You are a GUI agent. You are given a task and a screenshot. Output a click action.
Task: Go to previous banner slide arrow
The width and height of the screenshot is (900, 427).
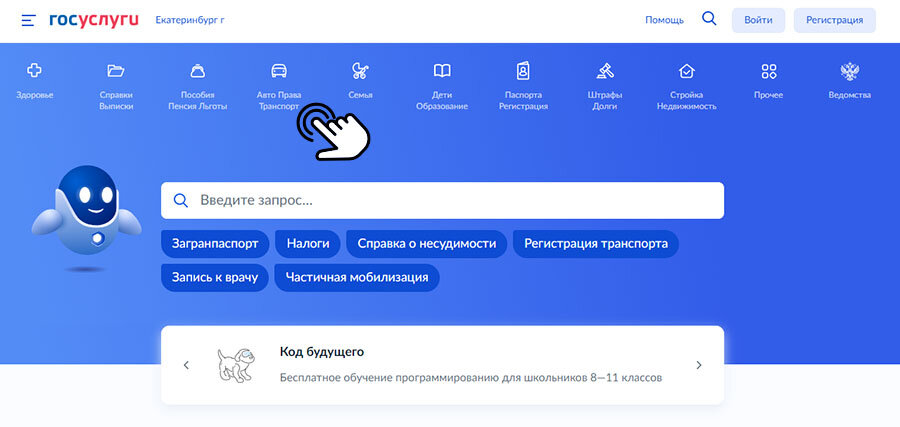point(186,365)
